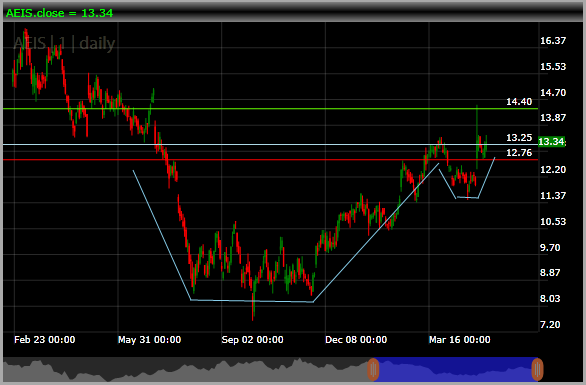The image size is (586, 385).
Task: Click the 7.20 price axis label
Action: click(550, 324)
